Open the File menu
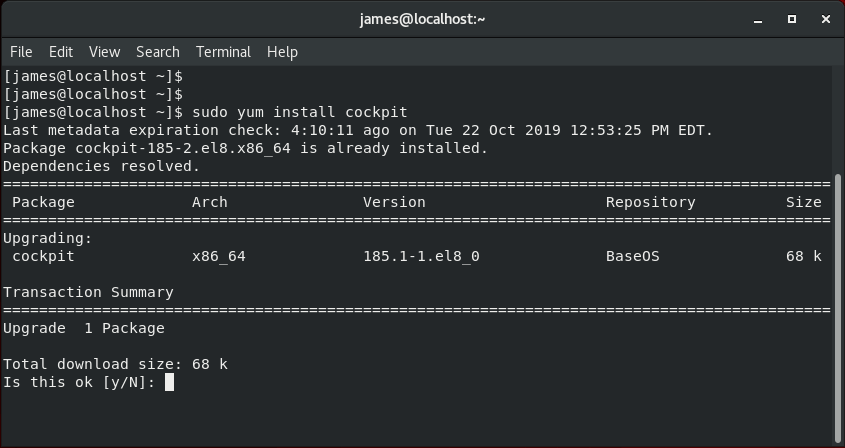845x448 pixels. coord(21,52)
